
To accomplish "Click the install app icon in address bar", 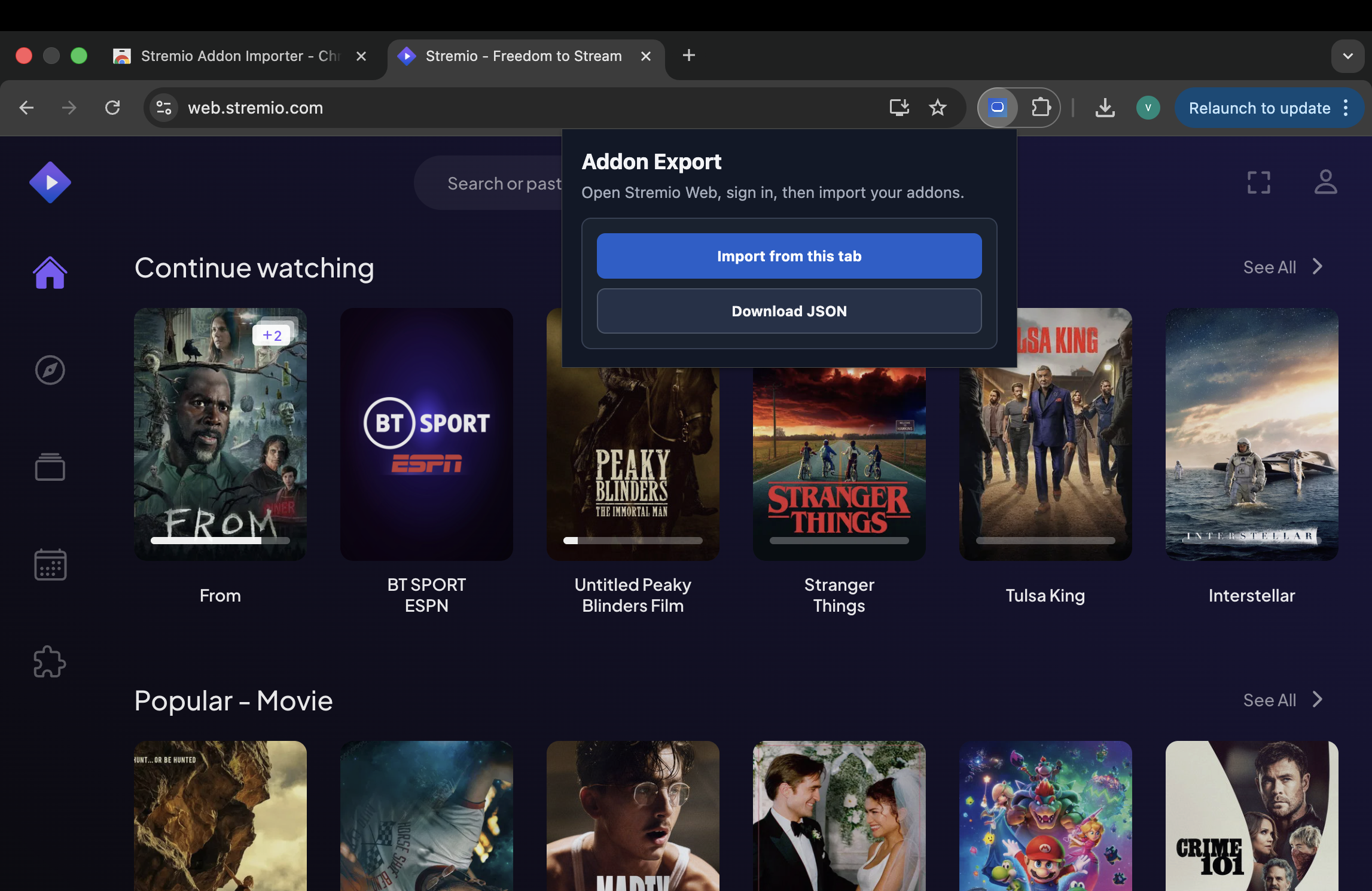I will click(899, 108).
